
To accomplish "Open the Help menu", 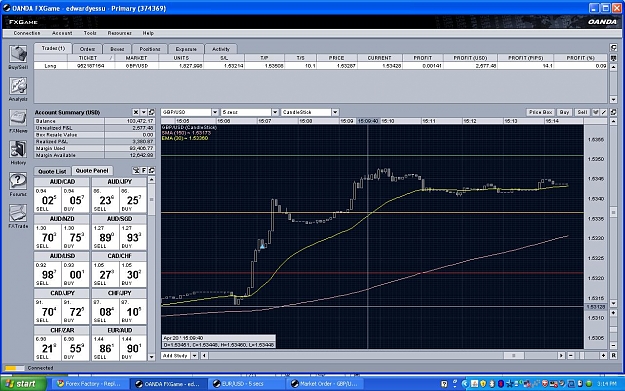I will [148, 33].
